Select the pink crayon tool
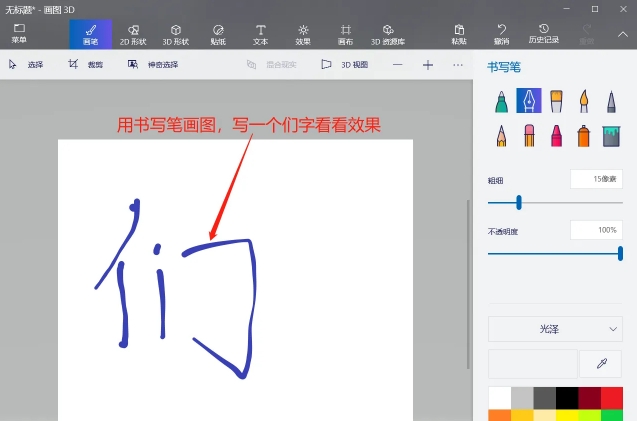Image resolution: width=637 pixels, height=421 pixels. coord(556,135)
